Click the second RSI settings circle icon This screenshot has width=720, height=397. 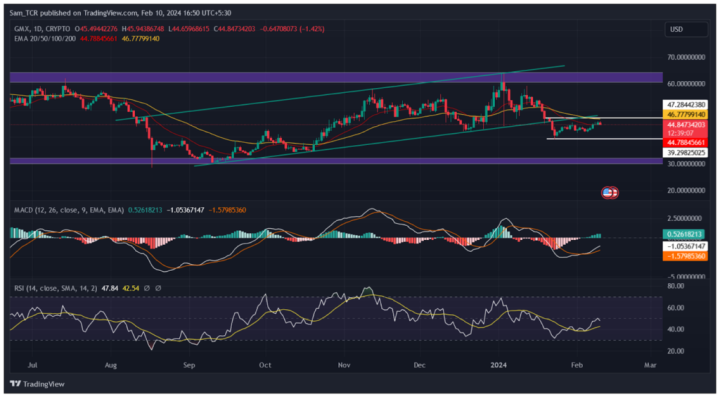[158, 288]
